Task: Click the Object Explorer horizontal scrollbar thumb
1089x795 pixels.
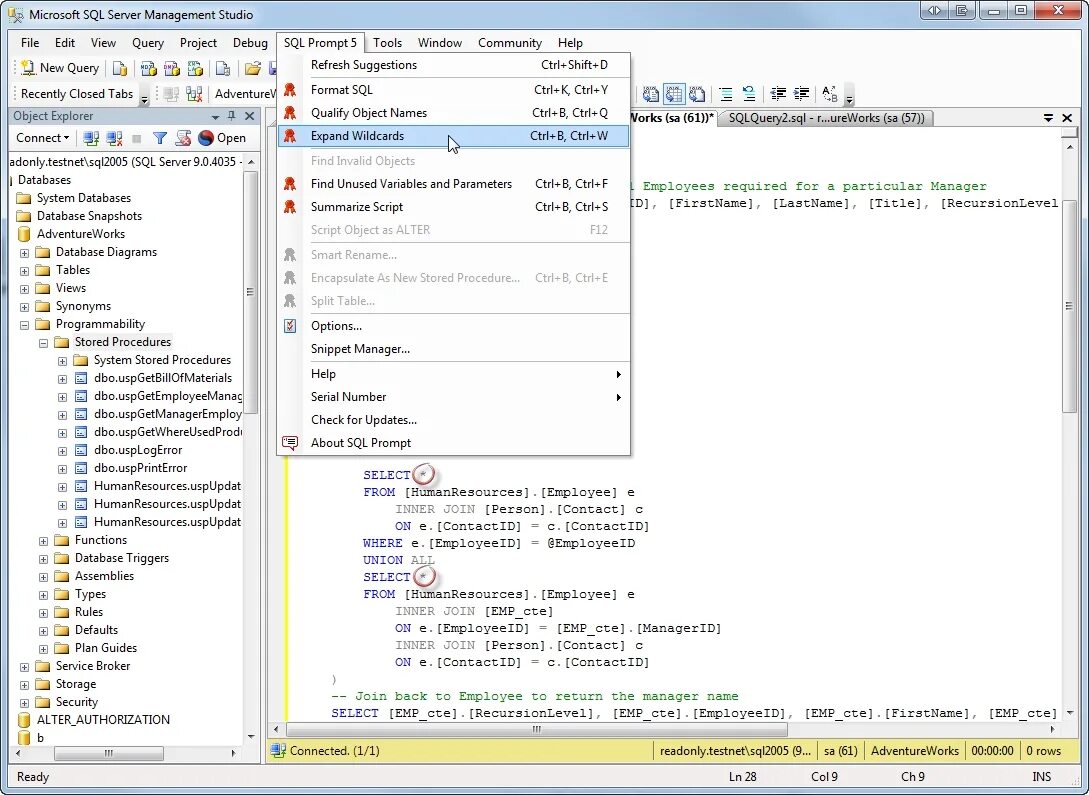Action: [108, 753]
